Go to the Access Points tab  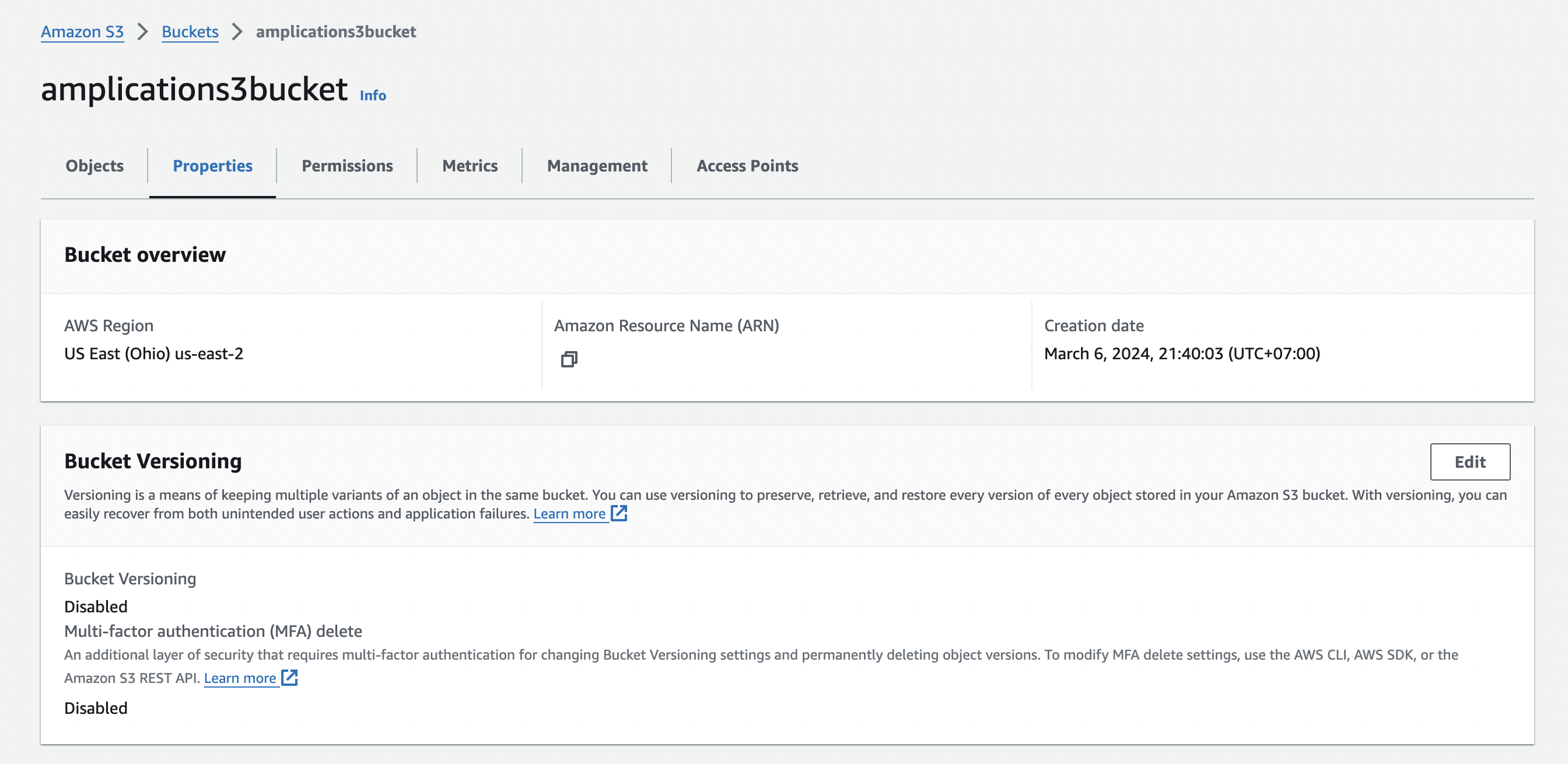pyautogui.click(x=747, y=166)
